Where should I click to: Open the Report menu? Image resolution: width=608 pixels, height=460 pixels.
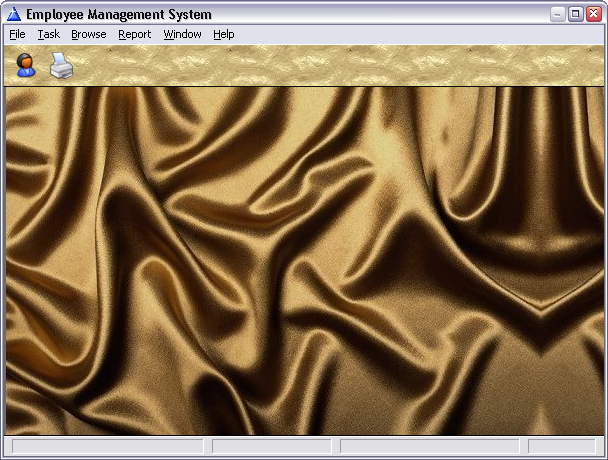[x=135, y=34]
